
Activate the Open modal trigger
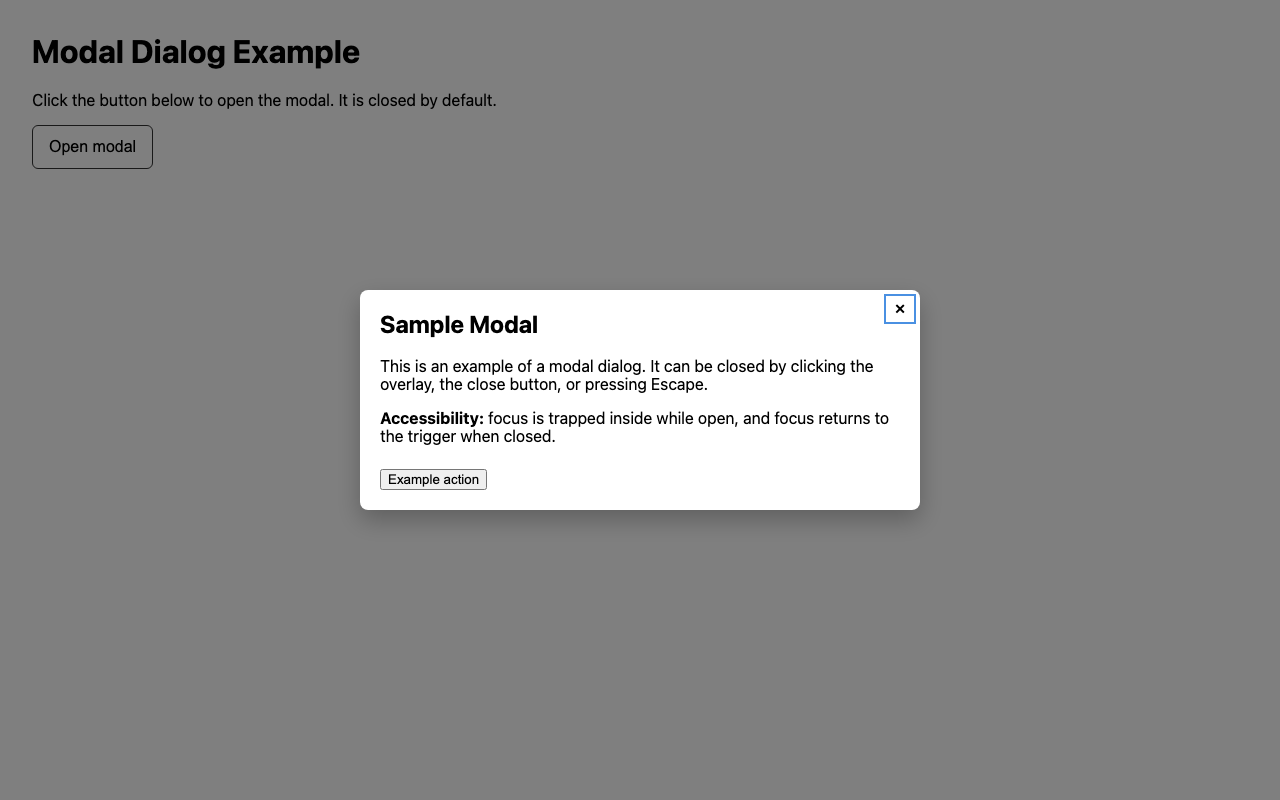click(91, 146)
